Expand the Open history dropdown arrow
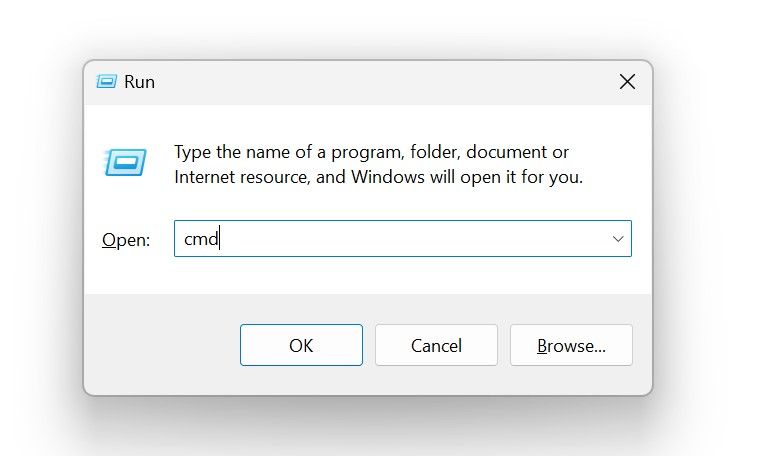The height and width of the screenshot is (456, 781). click(618, 239)
